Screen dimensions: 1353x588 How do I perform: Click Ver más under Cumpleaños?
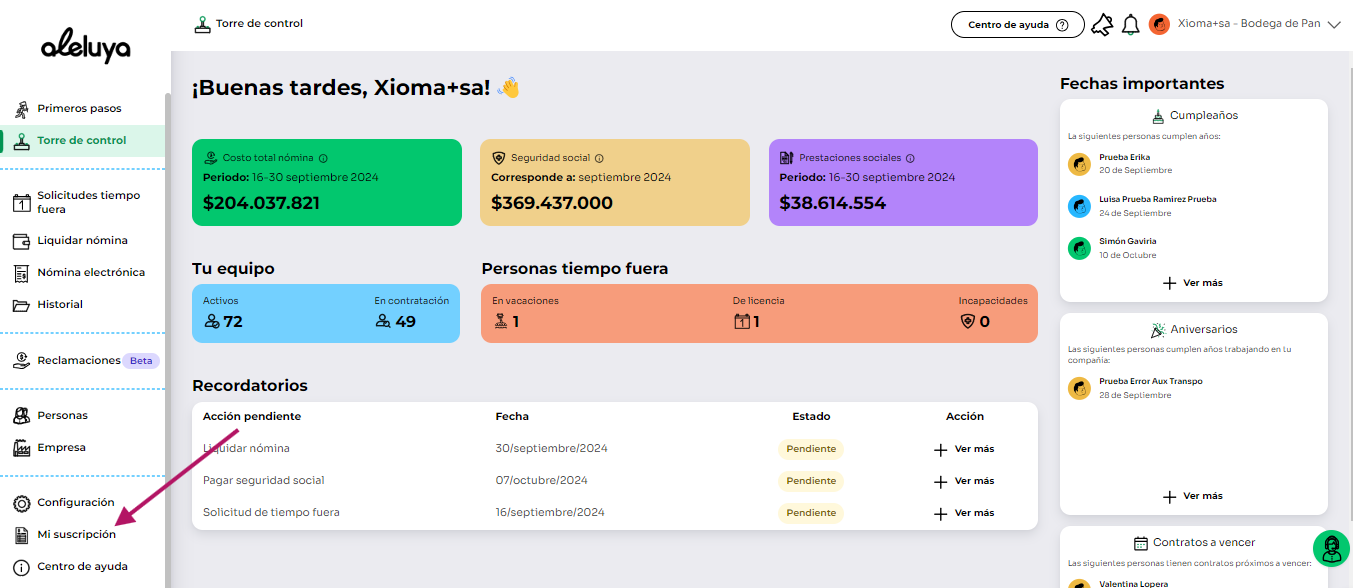1193,283
